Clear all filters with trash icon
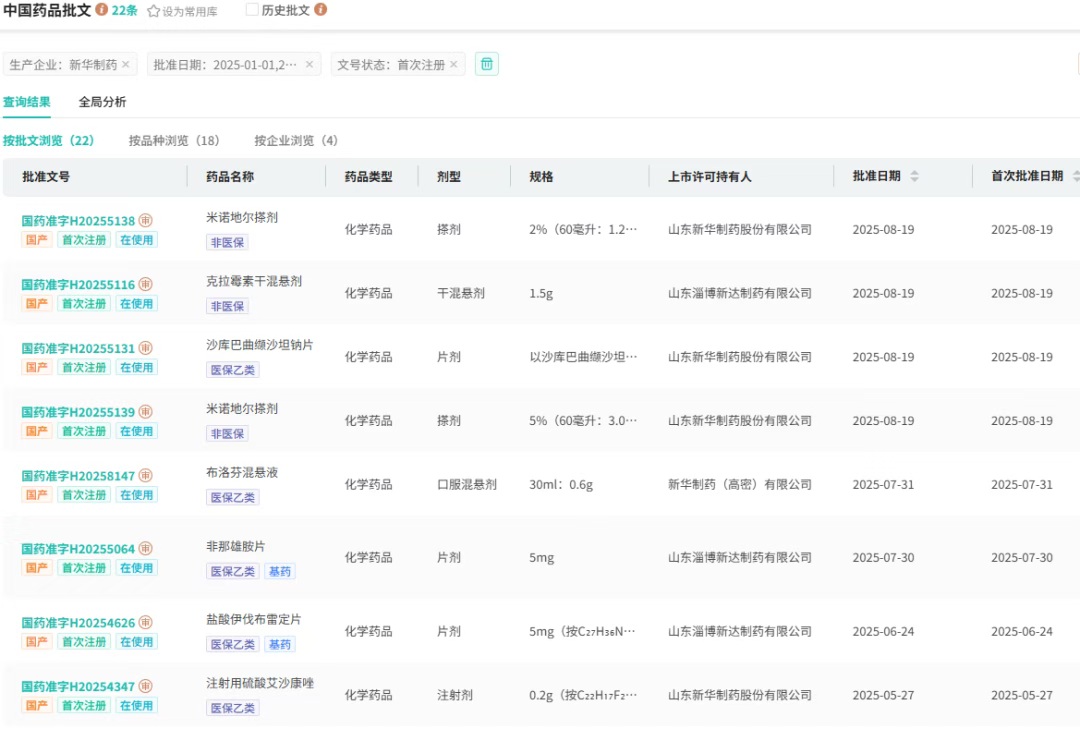 (x=487, y=64)
